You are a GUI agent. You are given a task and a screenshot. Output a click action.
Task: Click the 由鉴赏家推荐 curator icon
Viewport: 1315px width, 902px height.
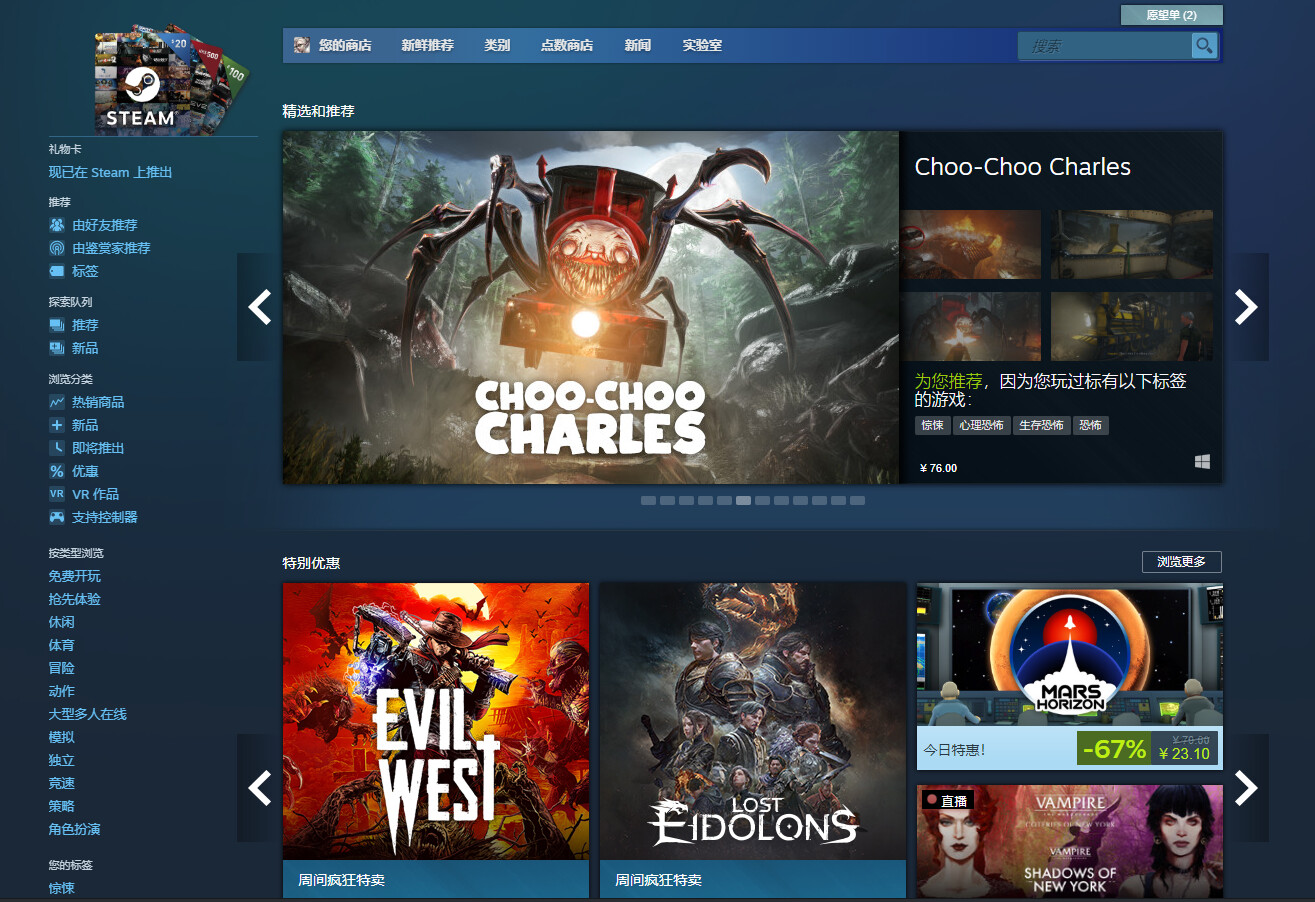tap(57, 248)
